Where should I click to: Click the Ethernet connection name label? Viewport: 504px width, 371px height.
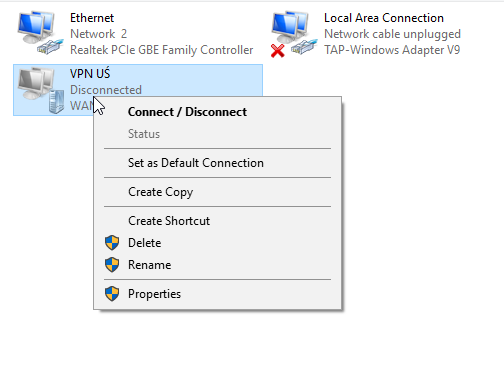coord(92,18)
